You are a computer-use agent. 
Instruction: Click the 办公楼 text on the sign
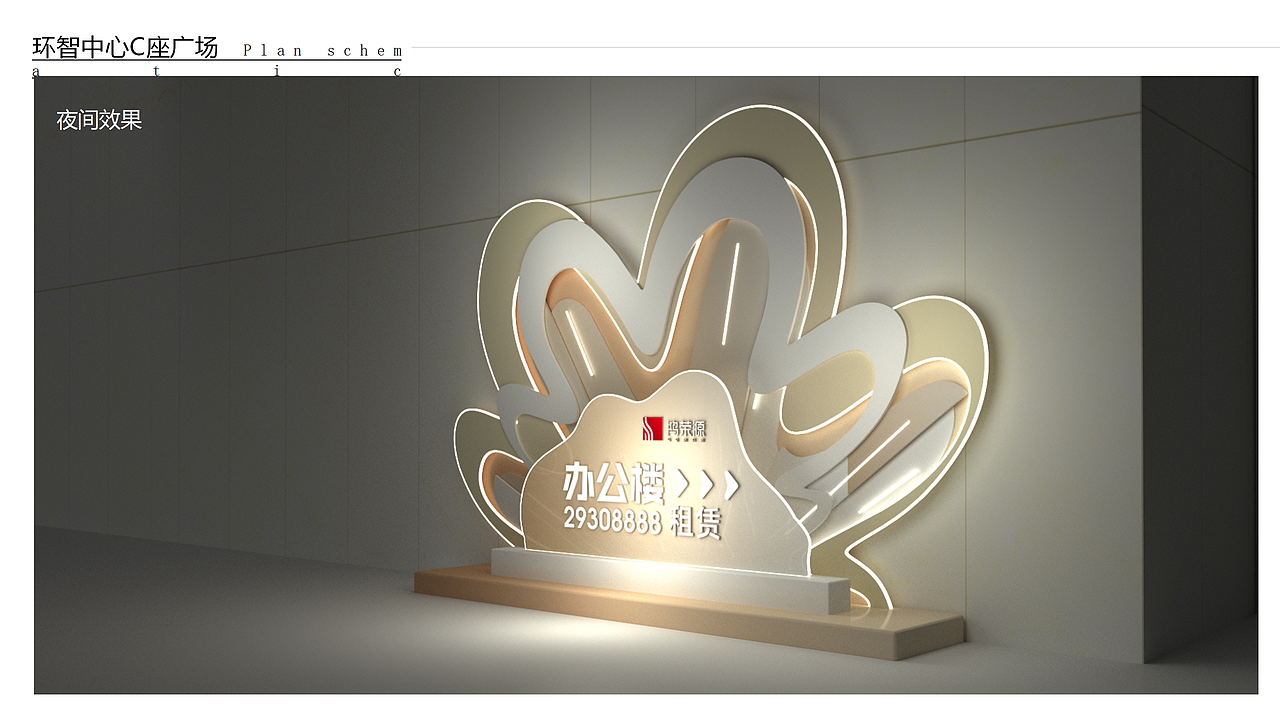point(614,483)
